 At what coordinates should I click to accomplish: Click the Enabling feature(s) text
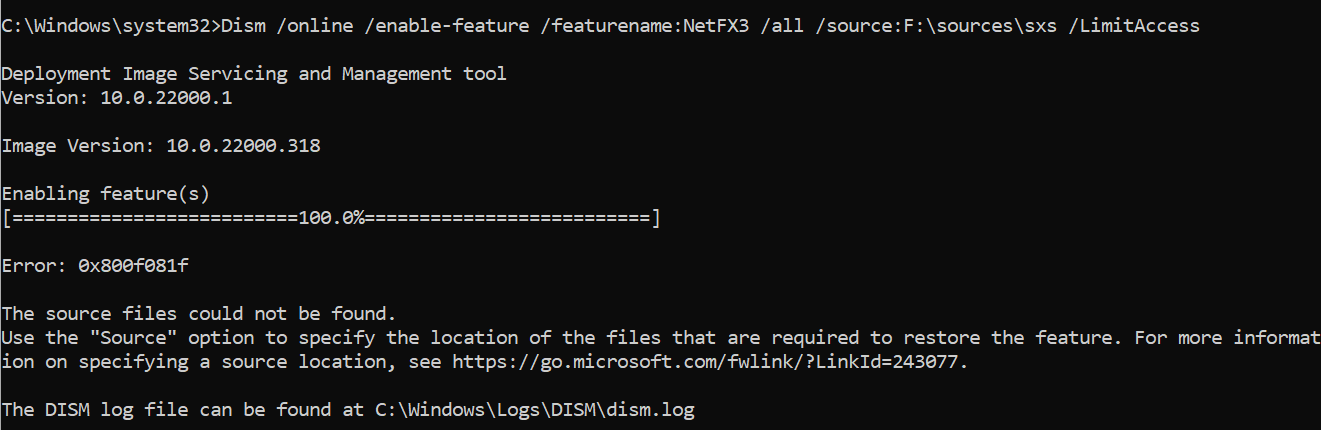[x=106, y=194]
